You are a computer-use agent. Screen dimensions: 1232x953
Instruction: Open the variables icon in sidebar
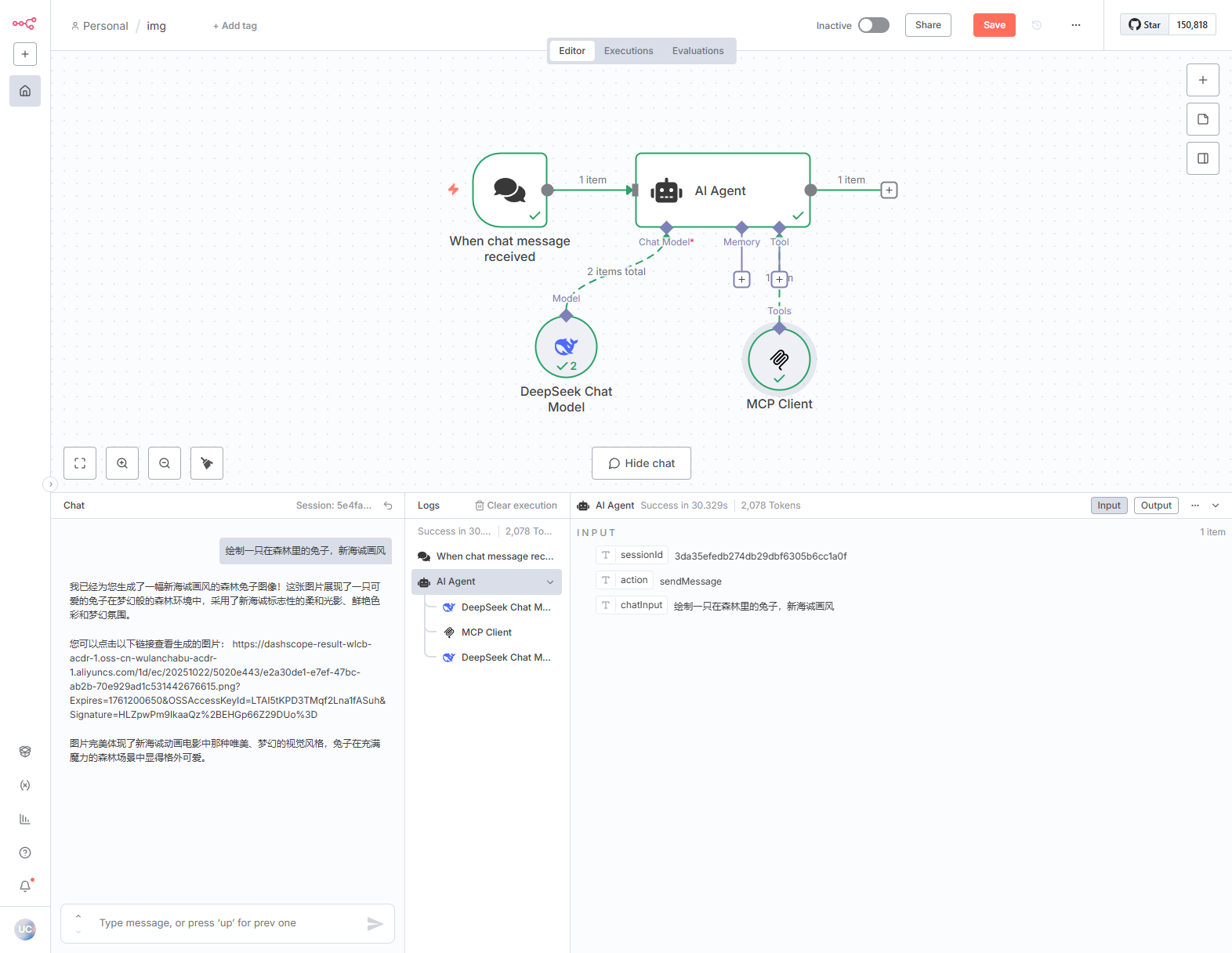tap(25, 785)
